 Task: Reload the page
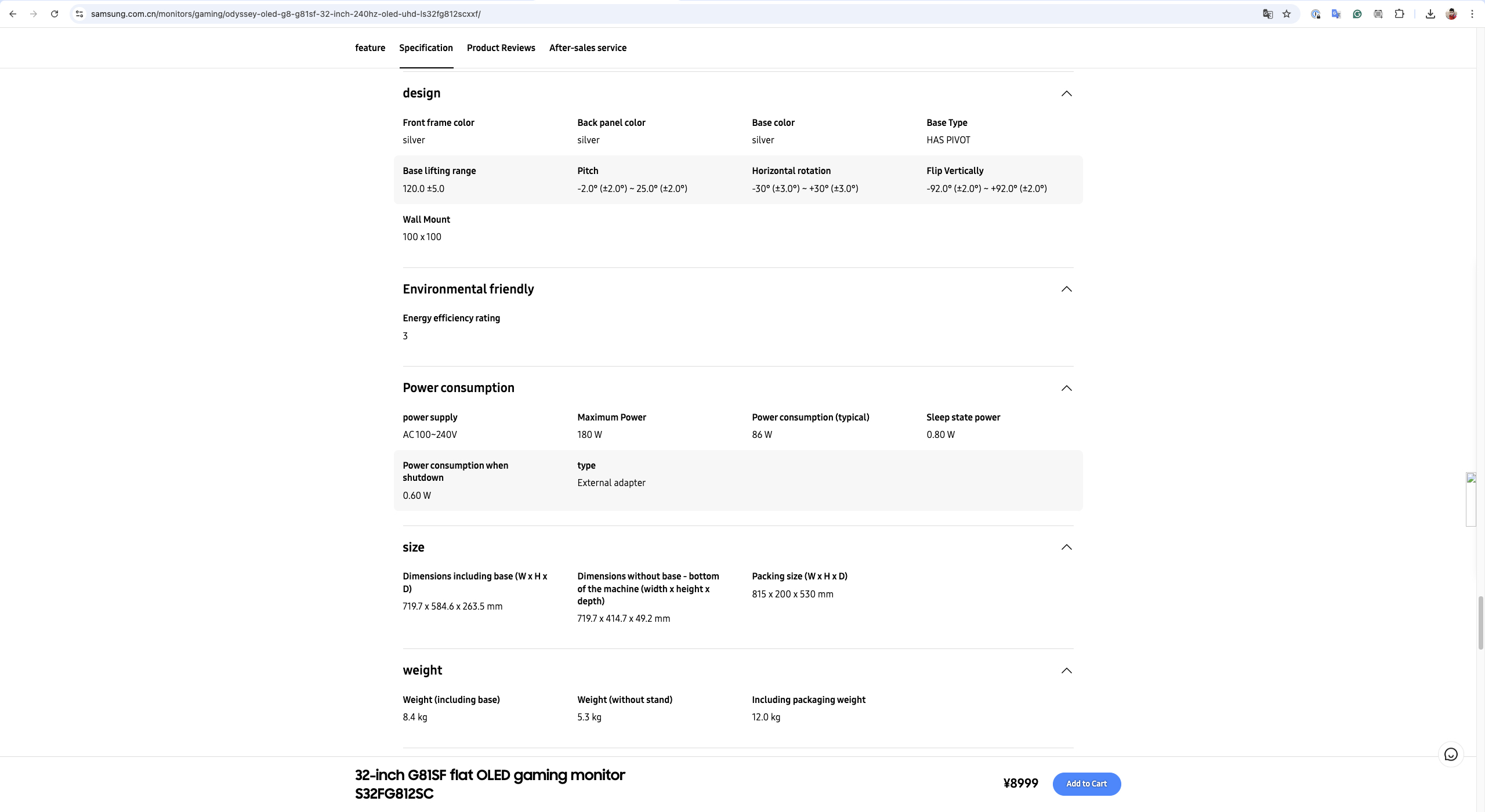[54, 14]
